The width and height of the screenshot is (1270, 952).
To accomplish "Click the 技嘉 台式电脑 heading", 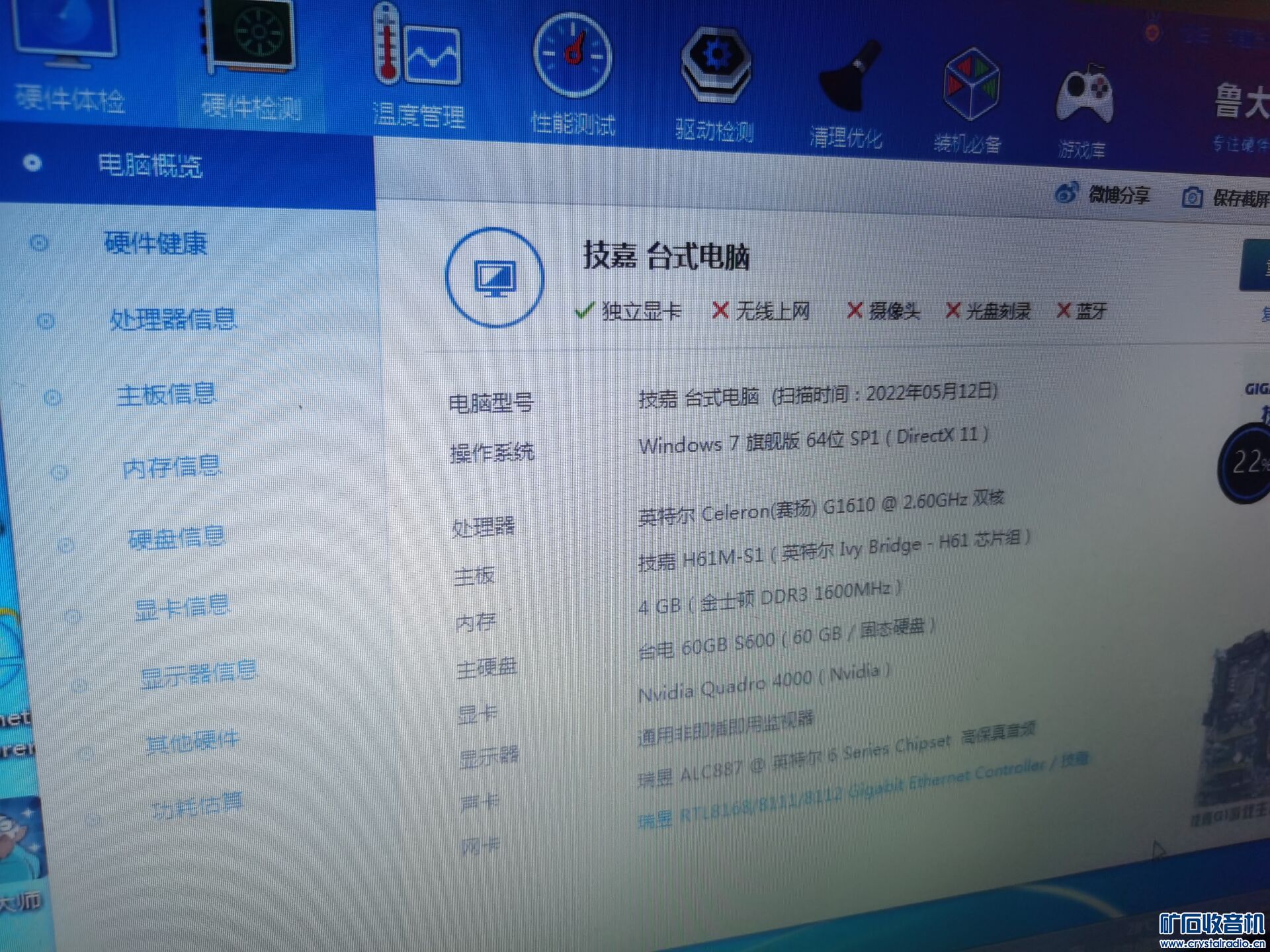I will click(665, 257).
